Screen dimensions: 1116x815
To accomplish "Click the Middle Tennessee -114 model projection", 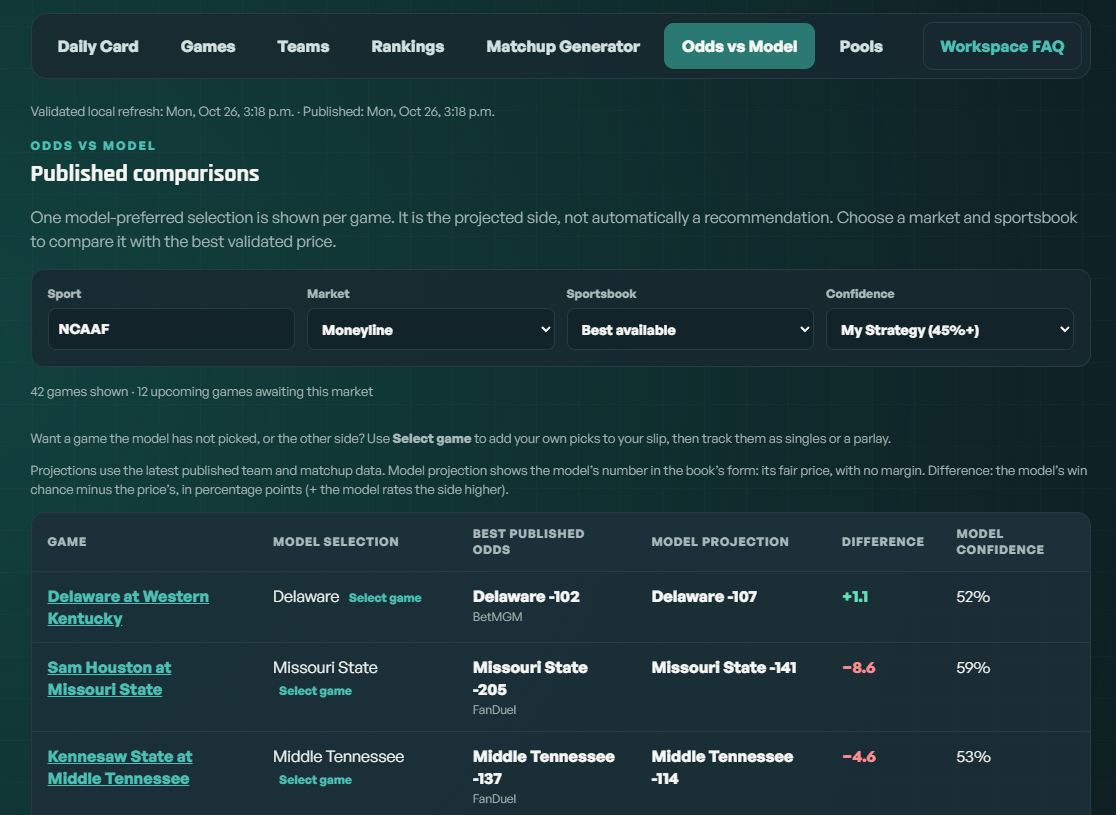I will tap(722, 767).
